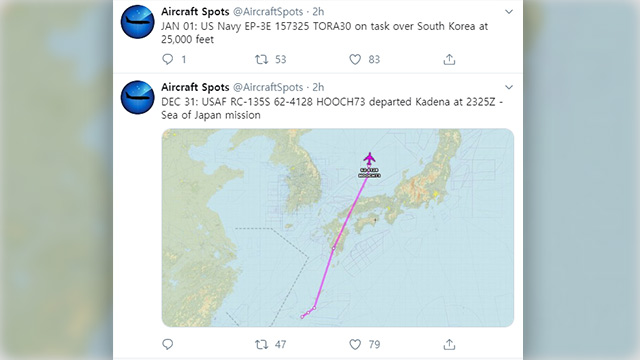The width and height of the screenshot is (640, 360).
Task: Open the flight track map image
Action: point(338,228)
